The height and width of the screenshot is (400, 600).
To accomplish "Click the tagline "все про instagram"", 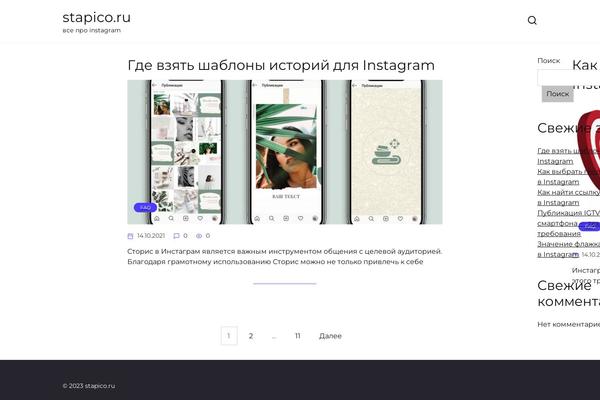I will pos(91,30).
